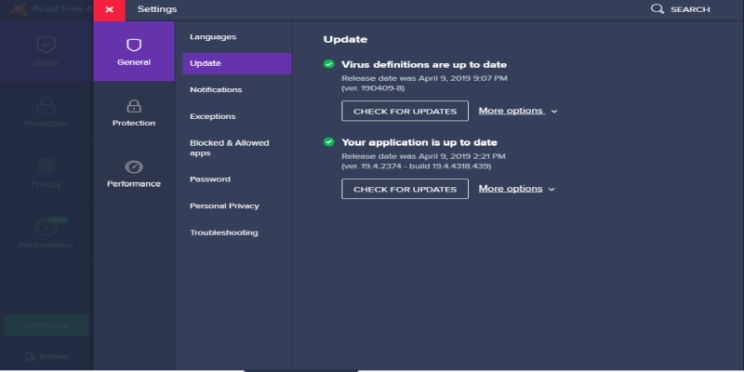Select Update in the settings list

coord(237,63)
